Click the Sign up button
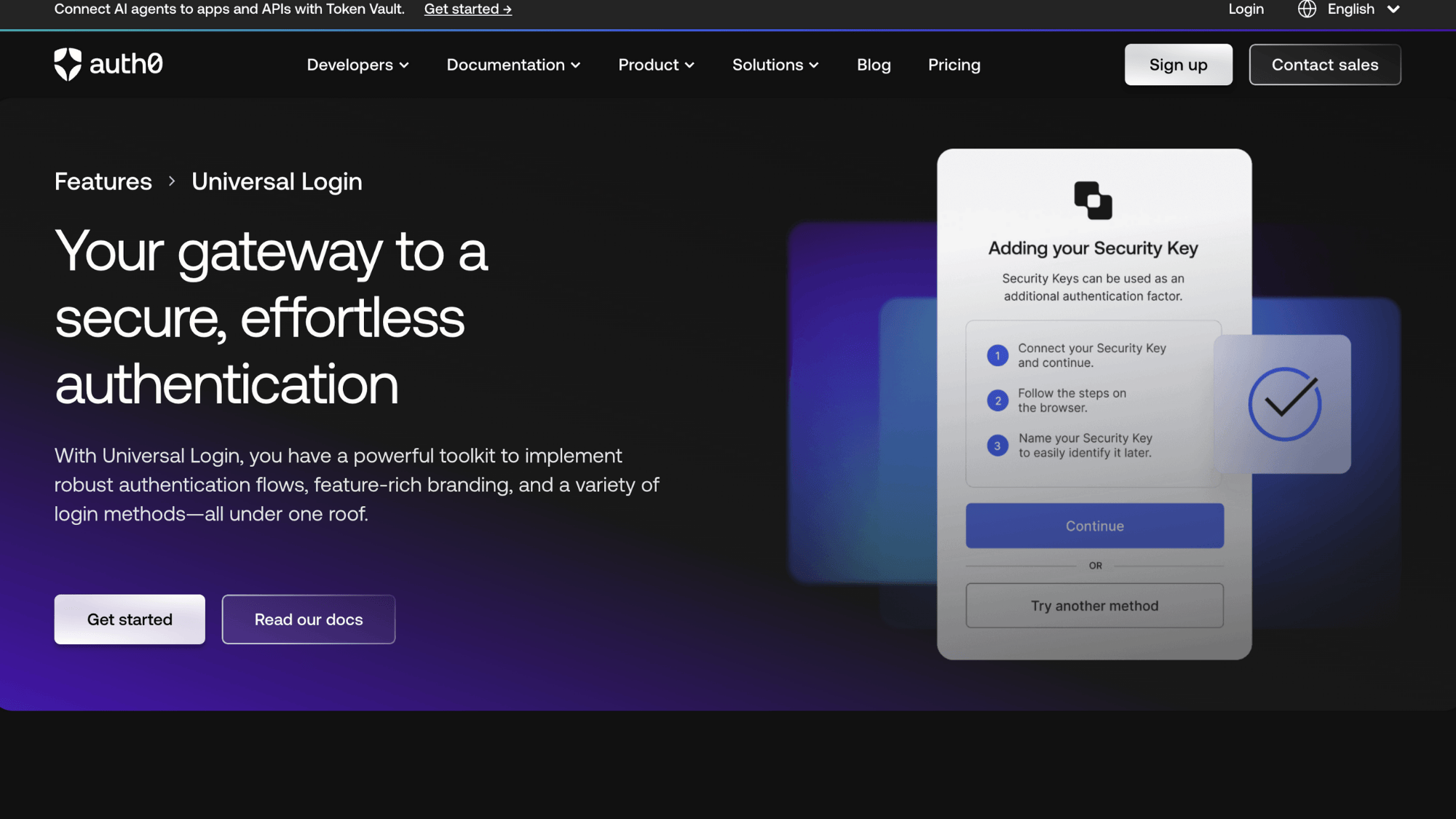 tap(1178, 65)
